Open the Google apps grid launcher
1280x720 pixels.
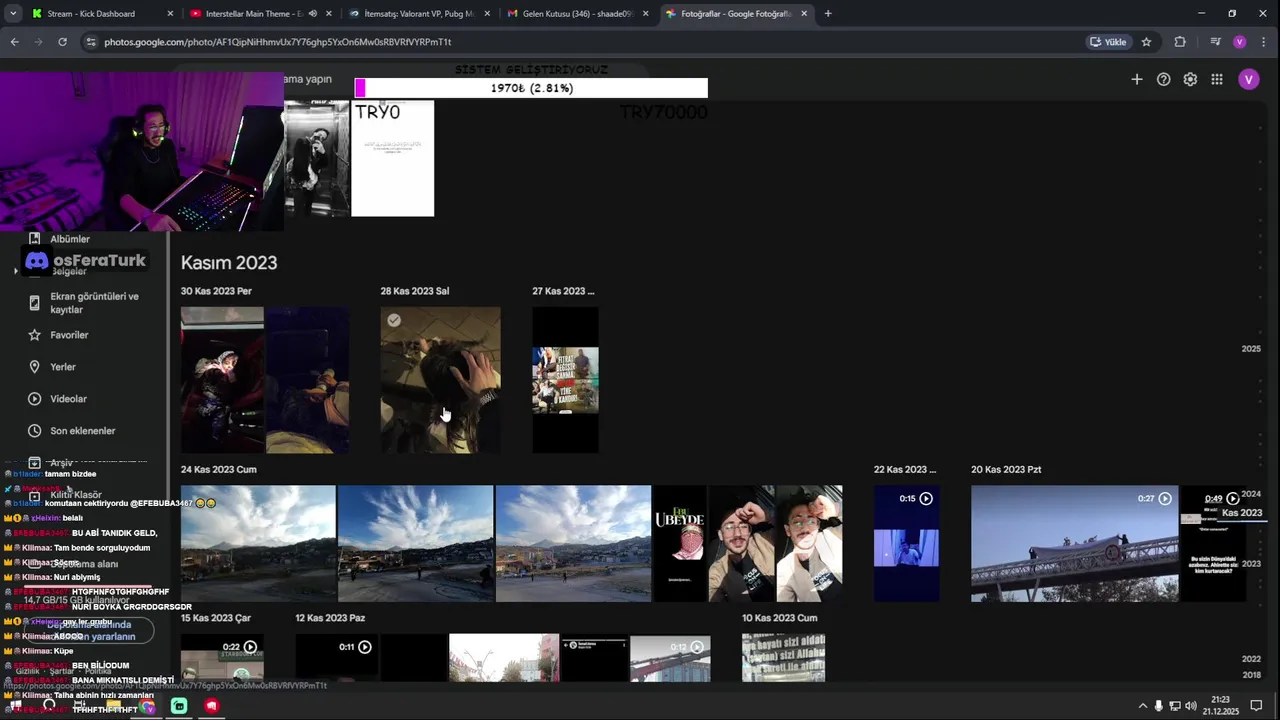click(1217, 79)
